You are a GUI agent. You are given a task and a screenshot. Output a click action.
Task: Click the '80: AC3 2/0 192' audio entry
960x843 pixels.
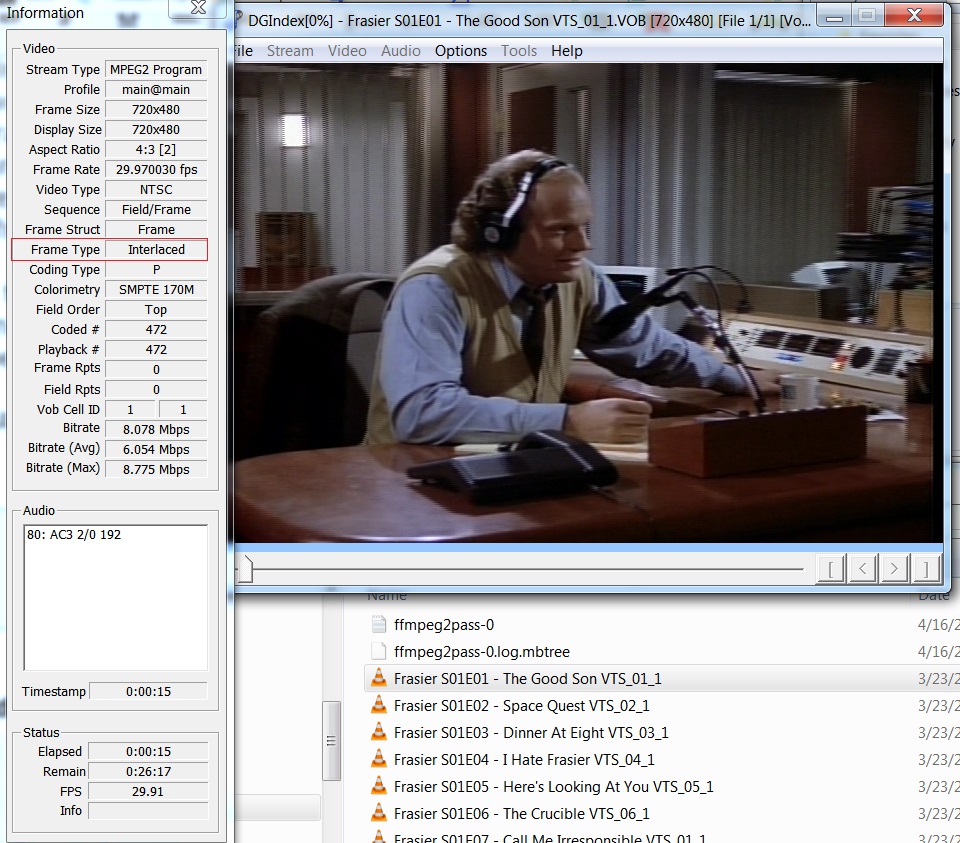pos(74,534)
